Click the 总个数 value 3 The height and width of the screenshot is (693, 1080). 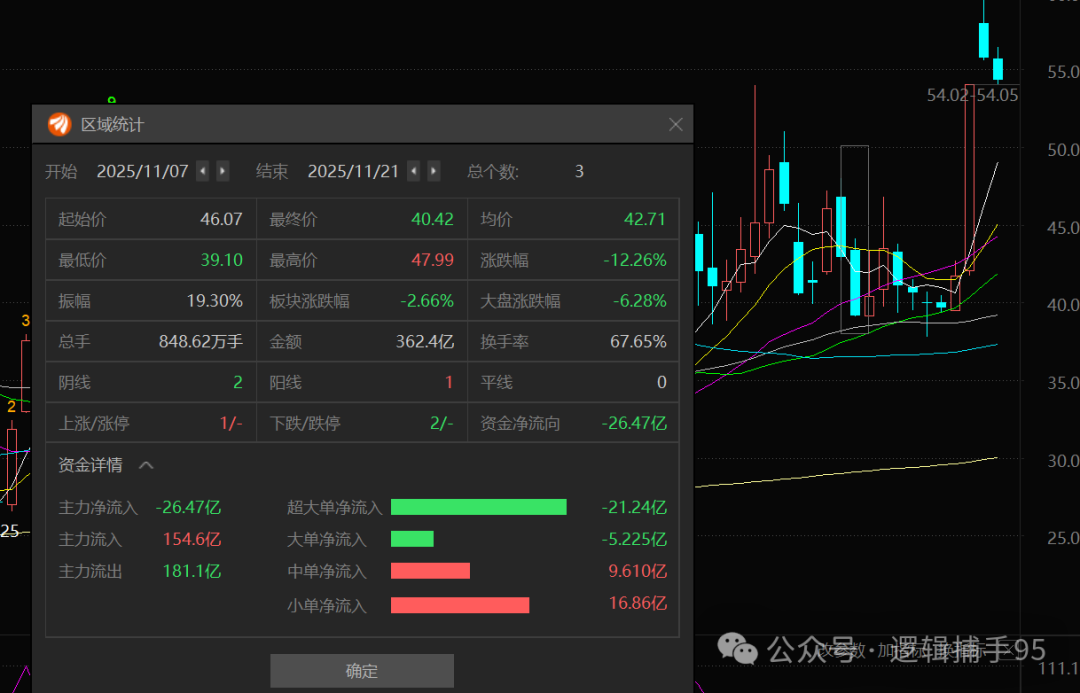pos(579,172)
